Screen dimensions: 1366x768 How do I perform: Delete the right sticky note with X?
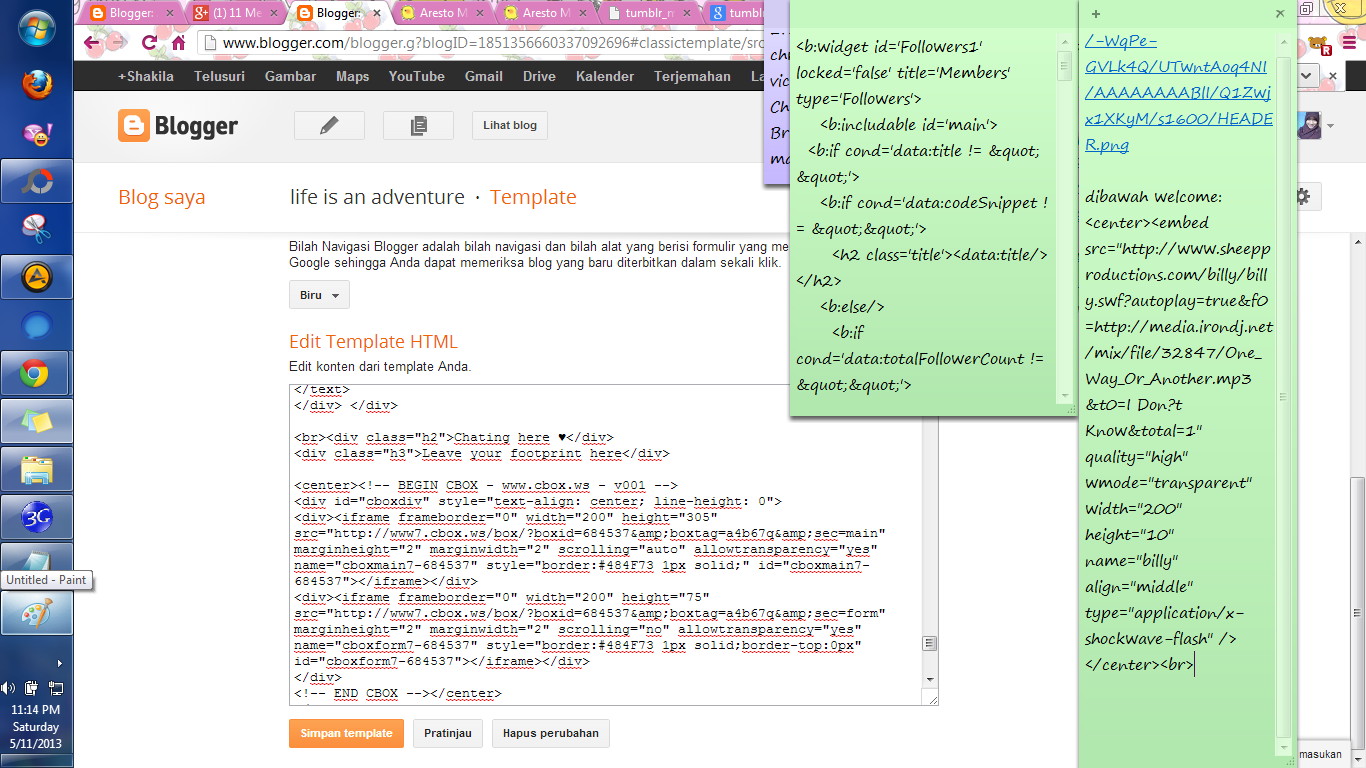pyautogui.click(x=1280, y=14)
